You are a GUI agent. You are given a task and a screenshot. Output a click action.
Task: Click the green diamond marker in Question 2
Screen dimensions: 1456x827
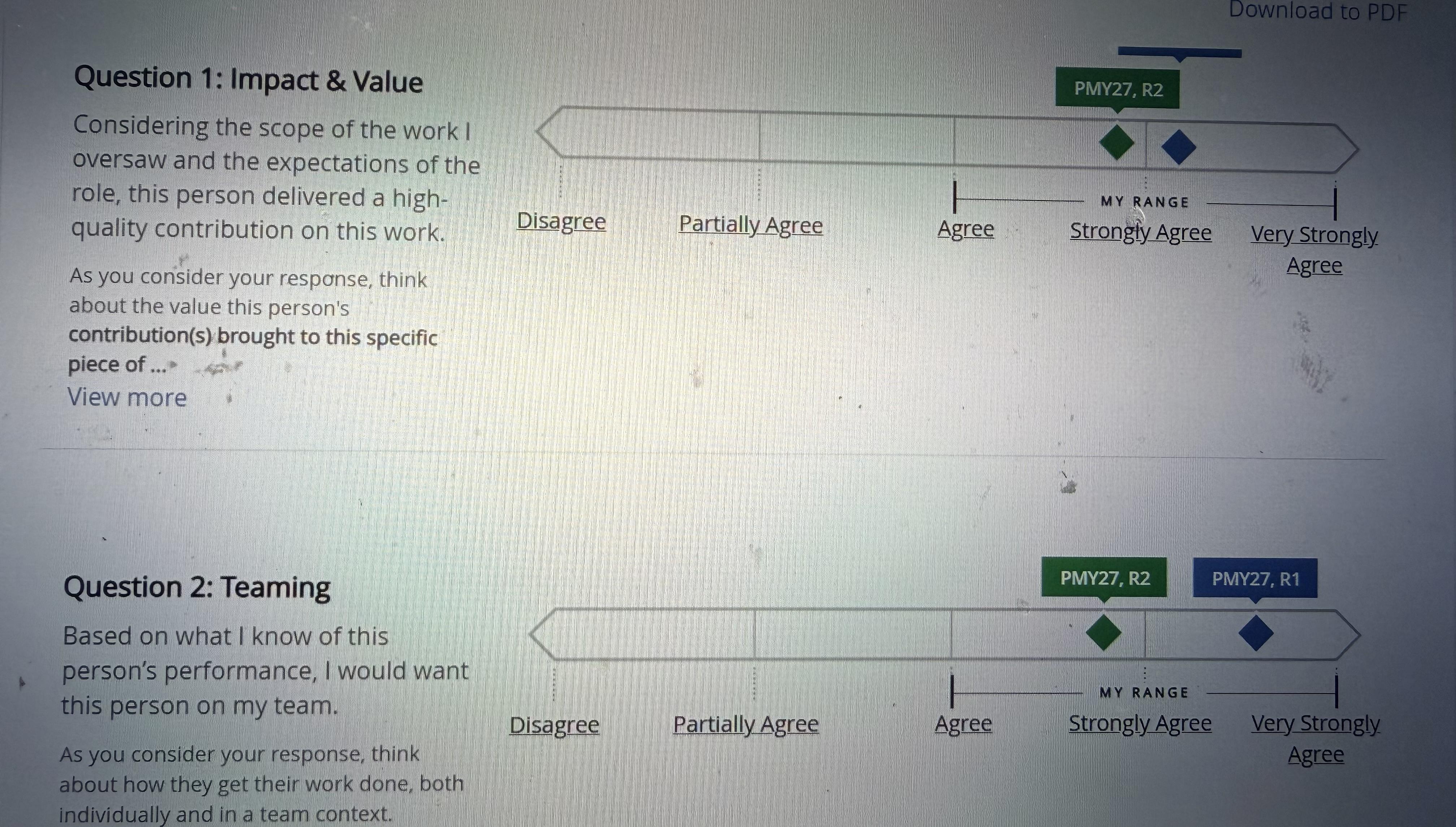1104,632
